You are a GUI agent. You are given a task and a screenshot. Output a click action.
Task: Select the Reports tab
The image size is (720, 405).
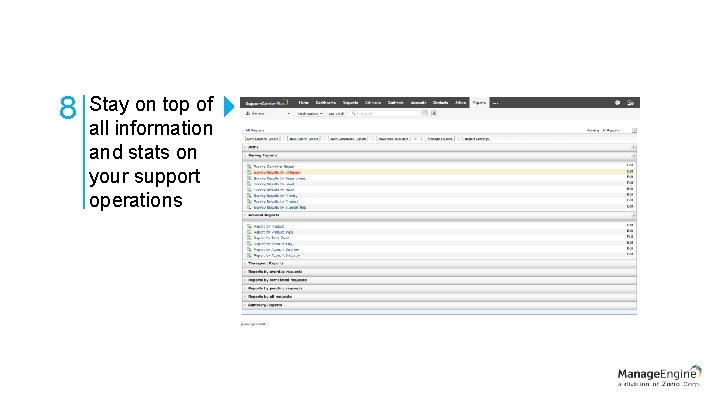479,102
